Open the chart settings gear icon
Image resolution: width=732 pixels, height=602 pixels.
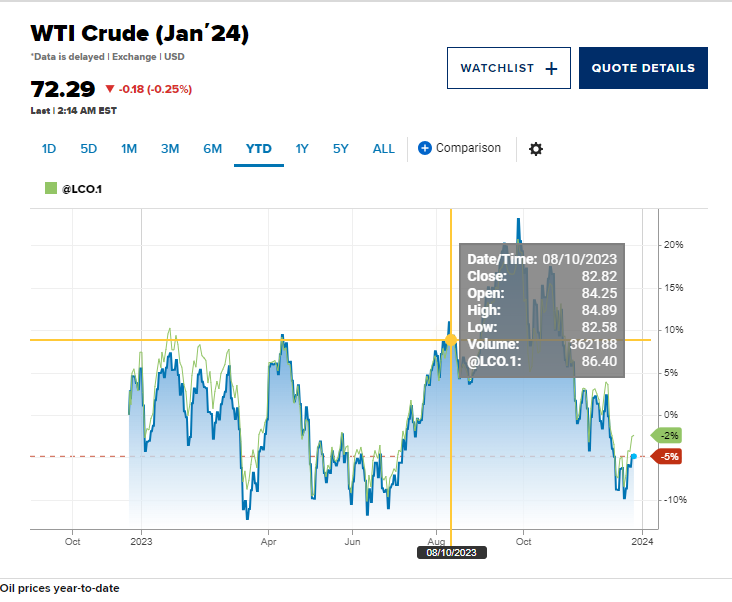[x=536, y=149]
